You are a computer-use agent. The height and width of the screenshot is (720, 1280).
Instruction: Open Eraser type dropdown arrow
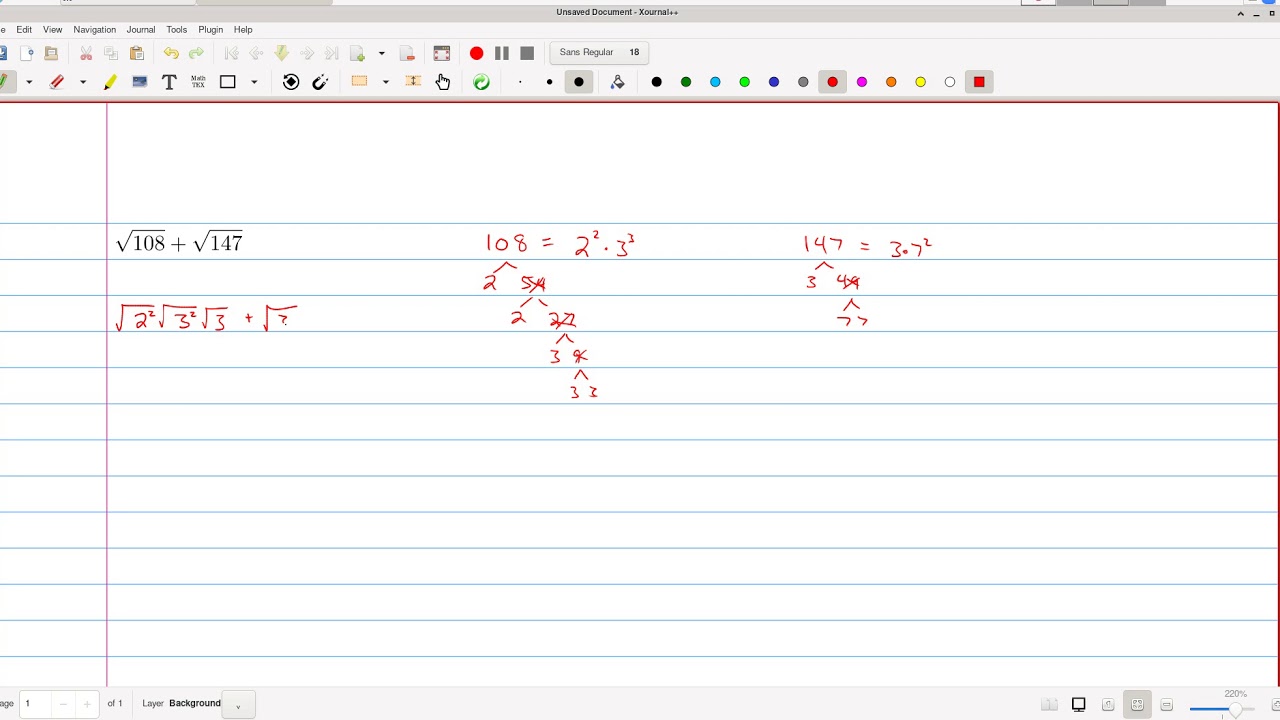(x=83, y=82)
